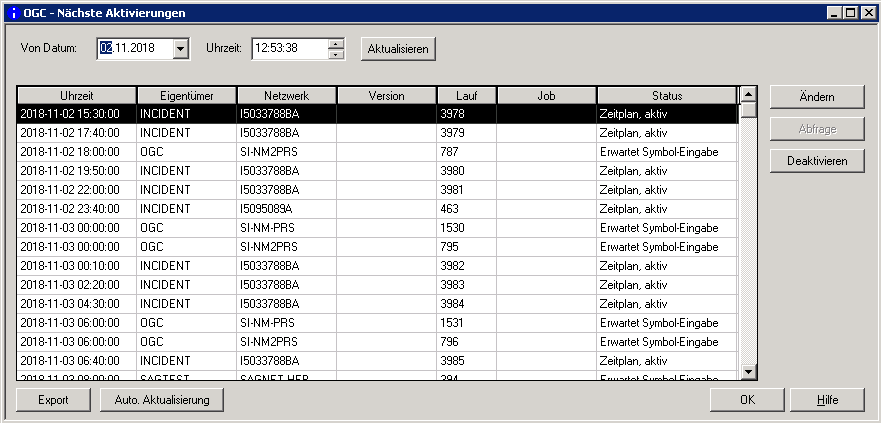Click the Aktualisieren button
Image resolution: width=881 pixels, height=423 pixels.
398,48
